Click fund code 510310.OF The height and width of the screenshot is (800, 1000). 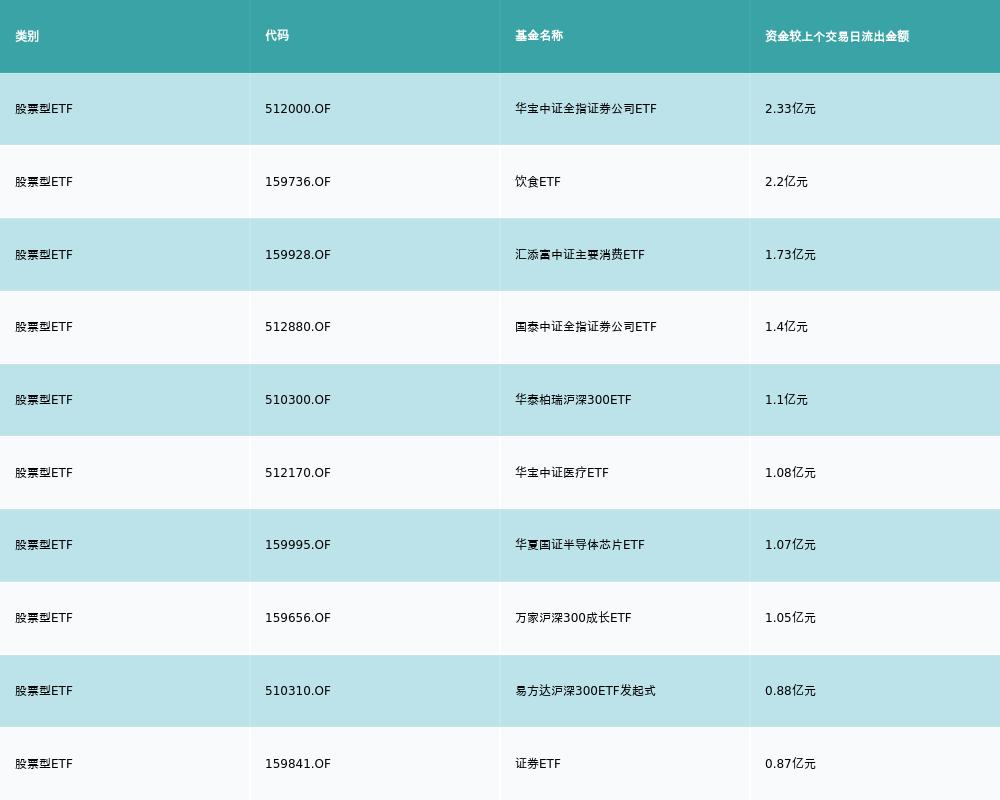click(x=298, y=691)
